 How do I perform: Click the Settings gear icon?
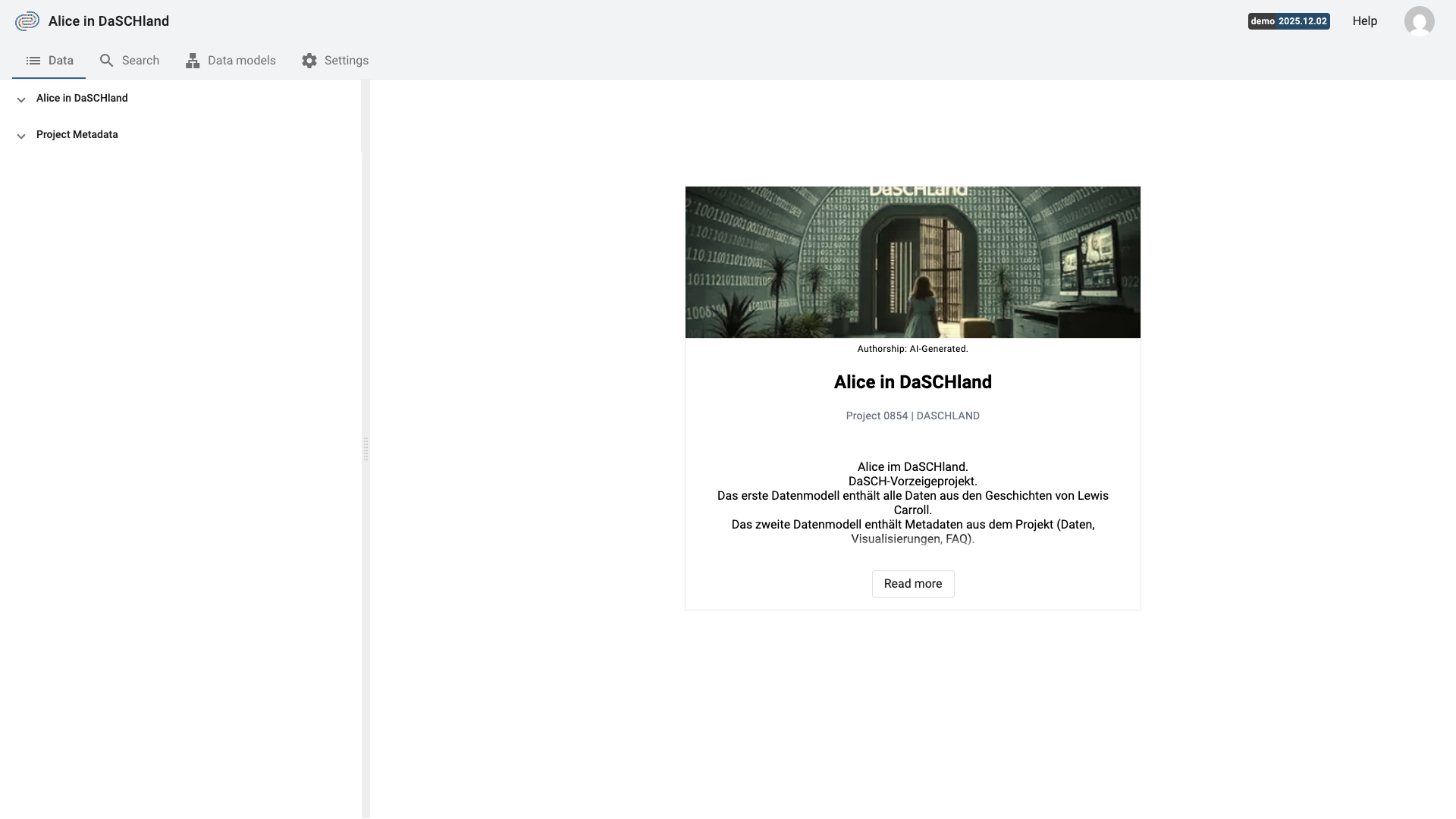(309, 60)
